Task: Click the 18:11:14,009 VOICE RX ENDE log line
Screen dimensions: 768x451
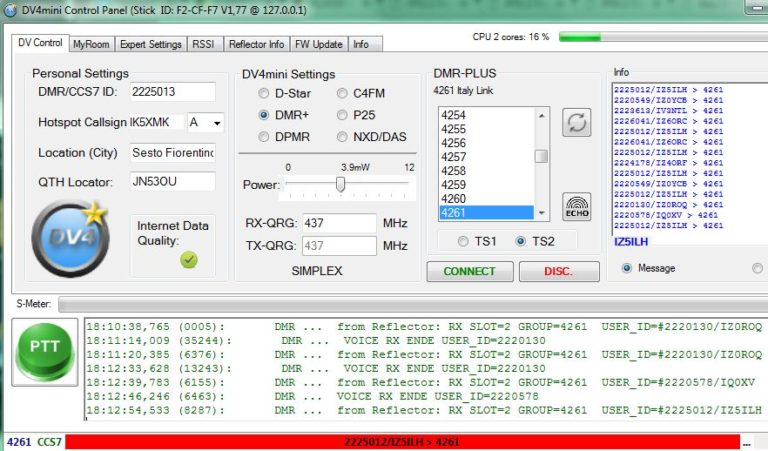Action: tap(316, 340)
